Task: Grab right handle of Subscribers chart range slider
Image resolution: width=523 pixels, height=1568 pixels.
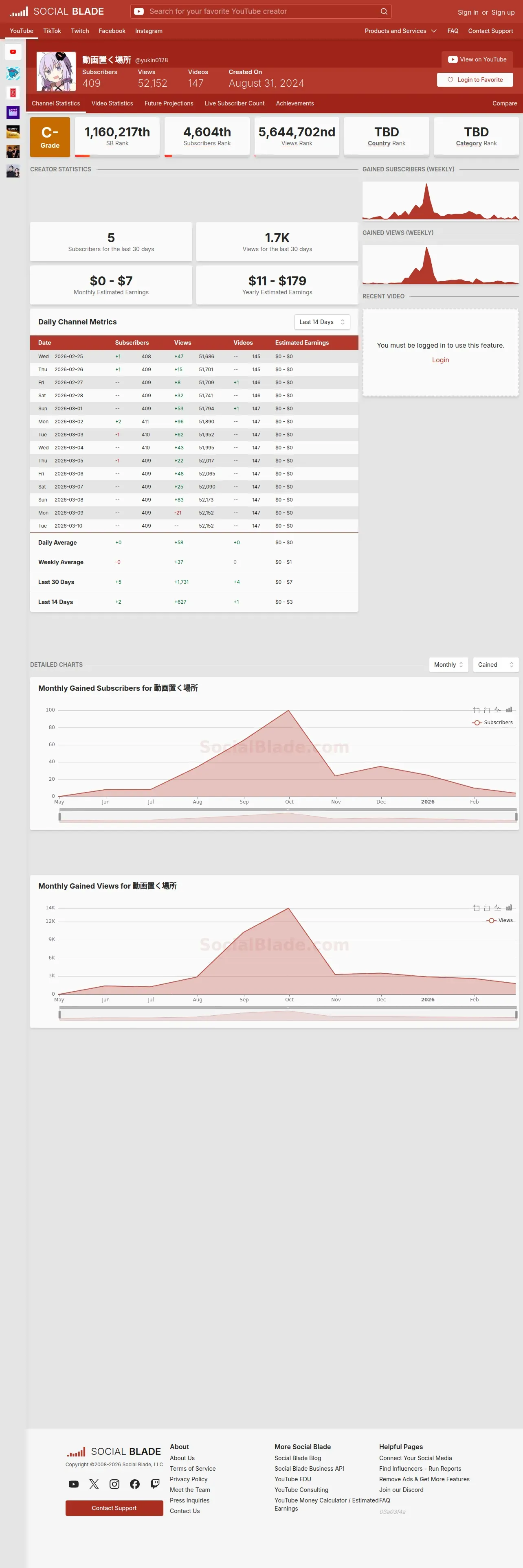Action: [x=516, y=817]
